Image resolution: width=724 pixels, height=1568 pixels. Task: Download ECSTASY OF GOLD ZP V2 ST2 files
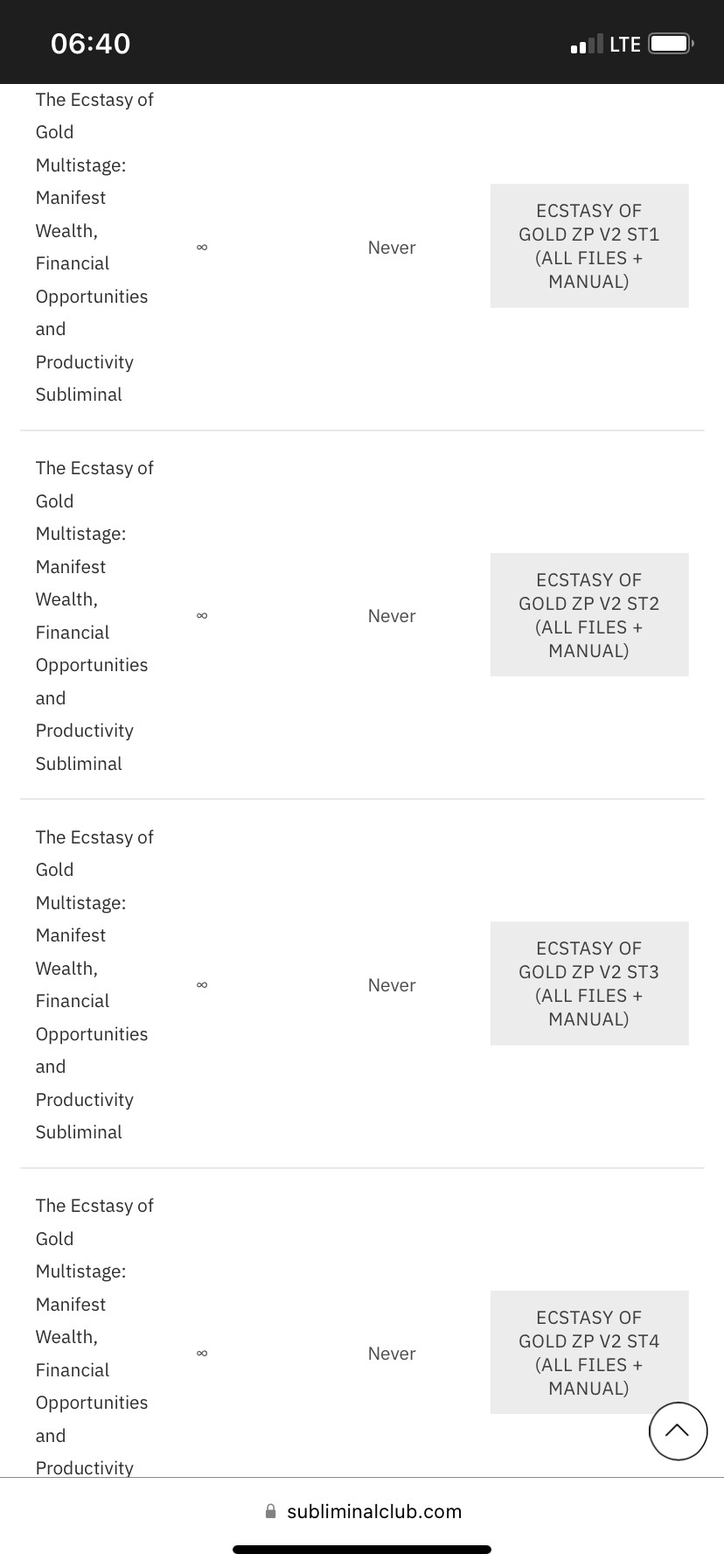(x=589, y=614)
